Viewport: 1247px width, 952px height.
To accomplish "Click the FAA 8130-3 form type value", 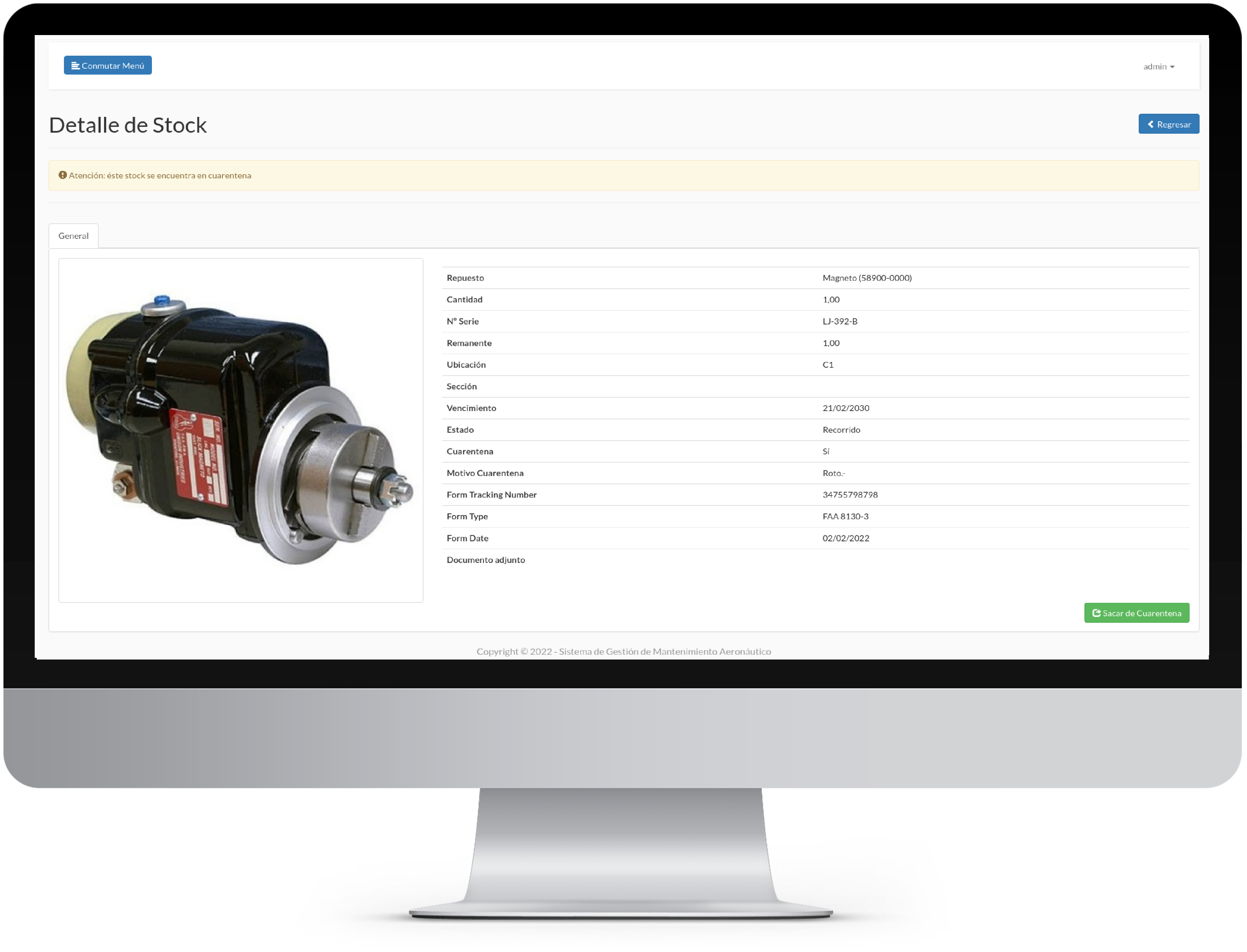I will pos(845,516).
